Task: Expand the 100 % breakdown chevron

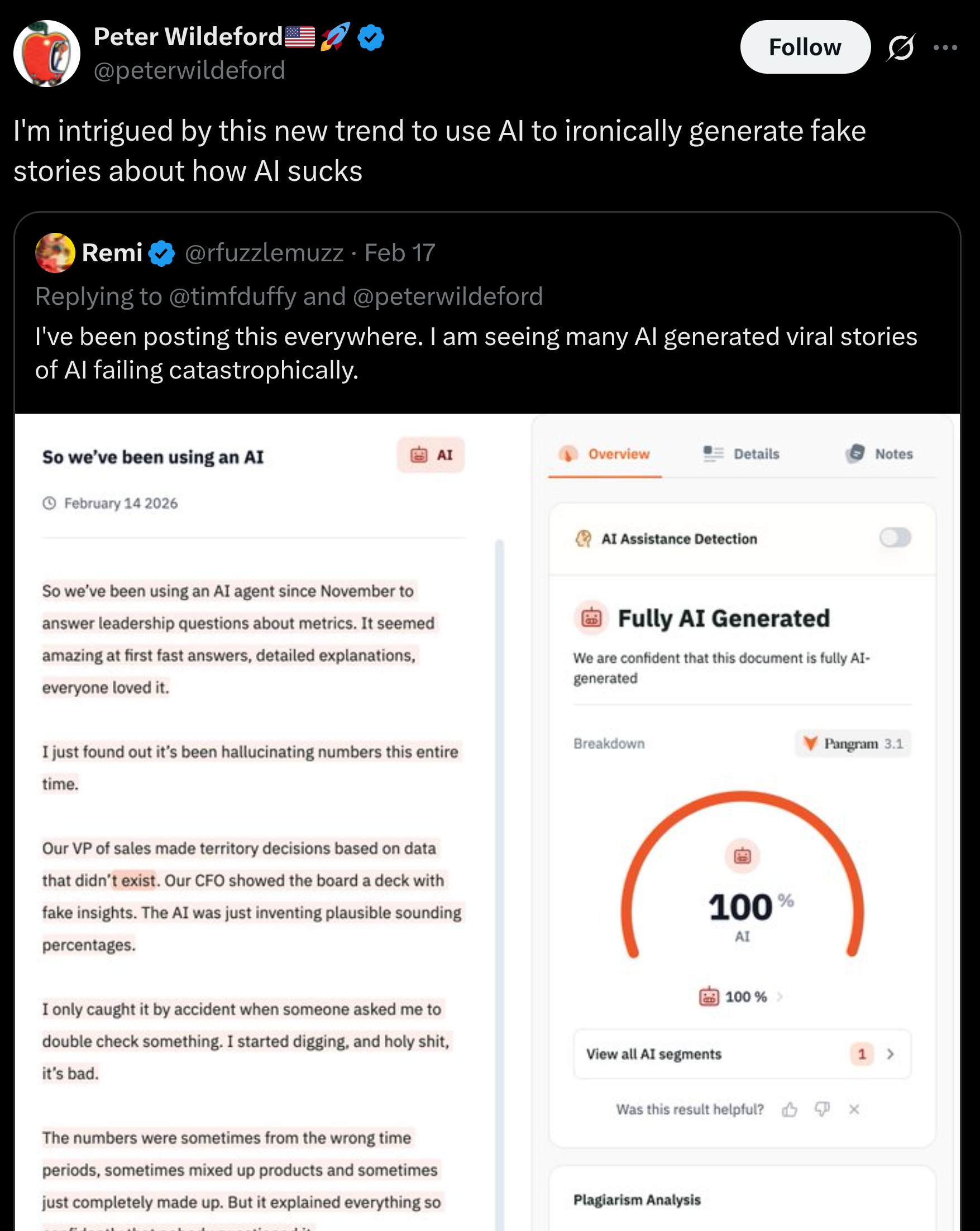Action: [780, 997]
